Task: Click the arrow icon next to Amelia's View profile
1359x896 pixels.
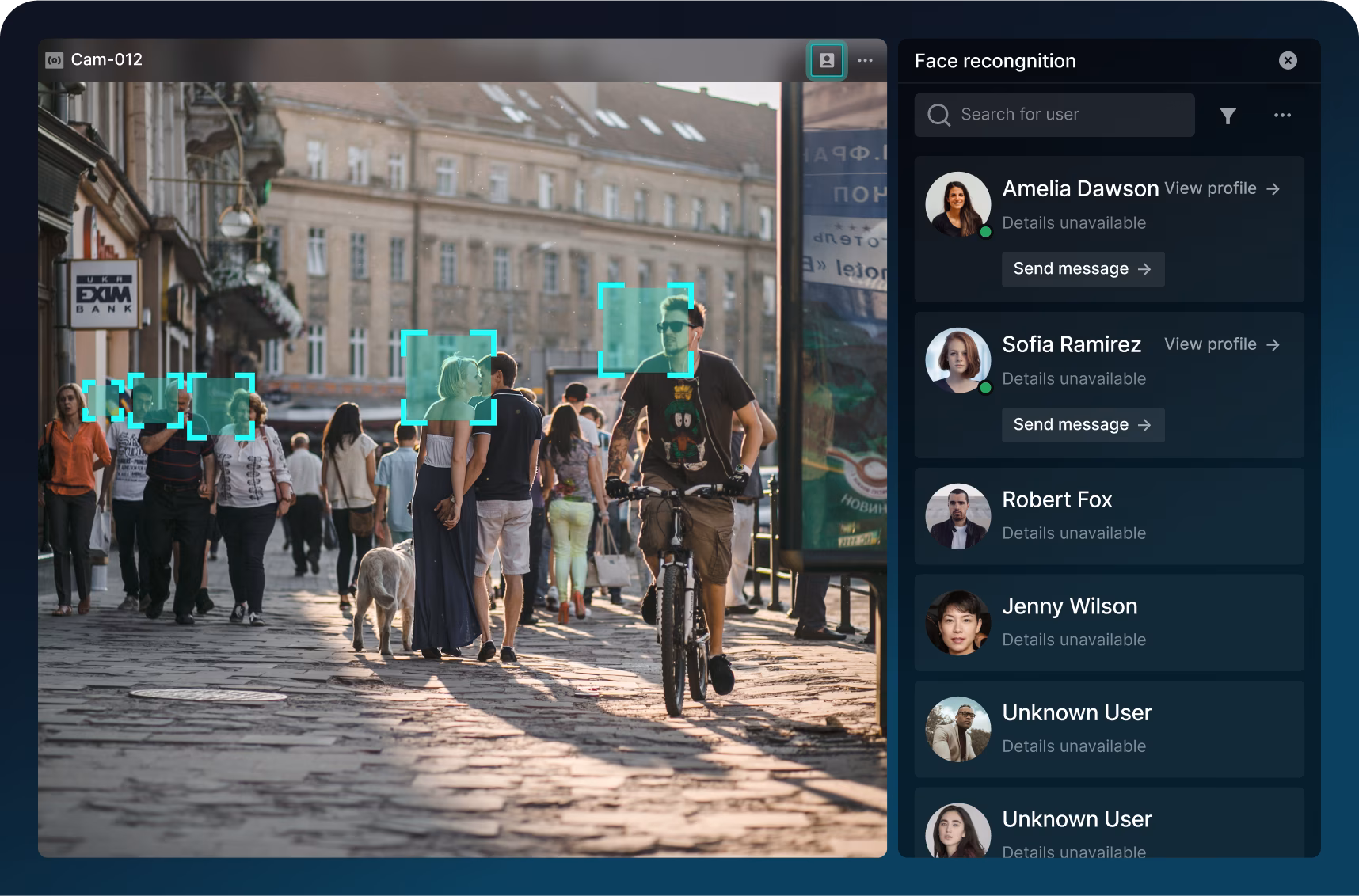Action: point(1273,189)
